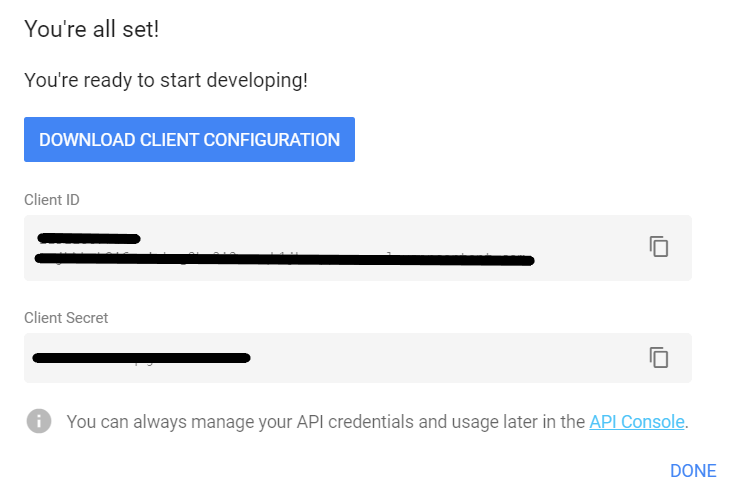This screenshot has width=732, height=493.
Task: Click the word "usage" in the note
Action: pyautogui.click(x=480, y=422)
